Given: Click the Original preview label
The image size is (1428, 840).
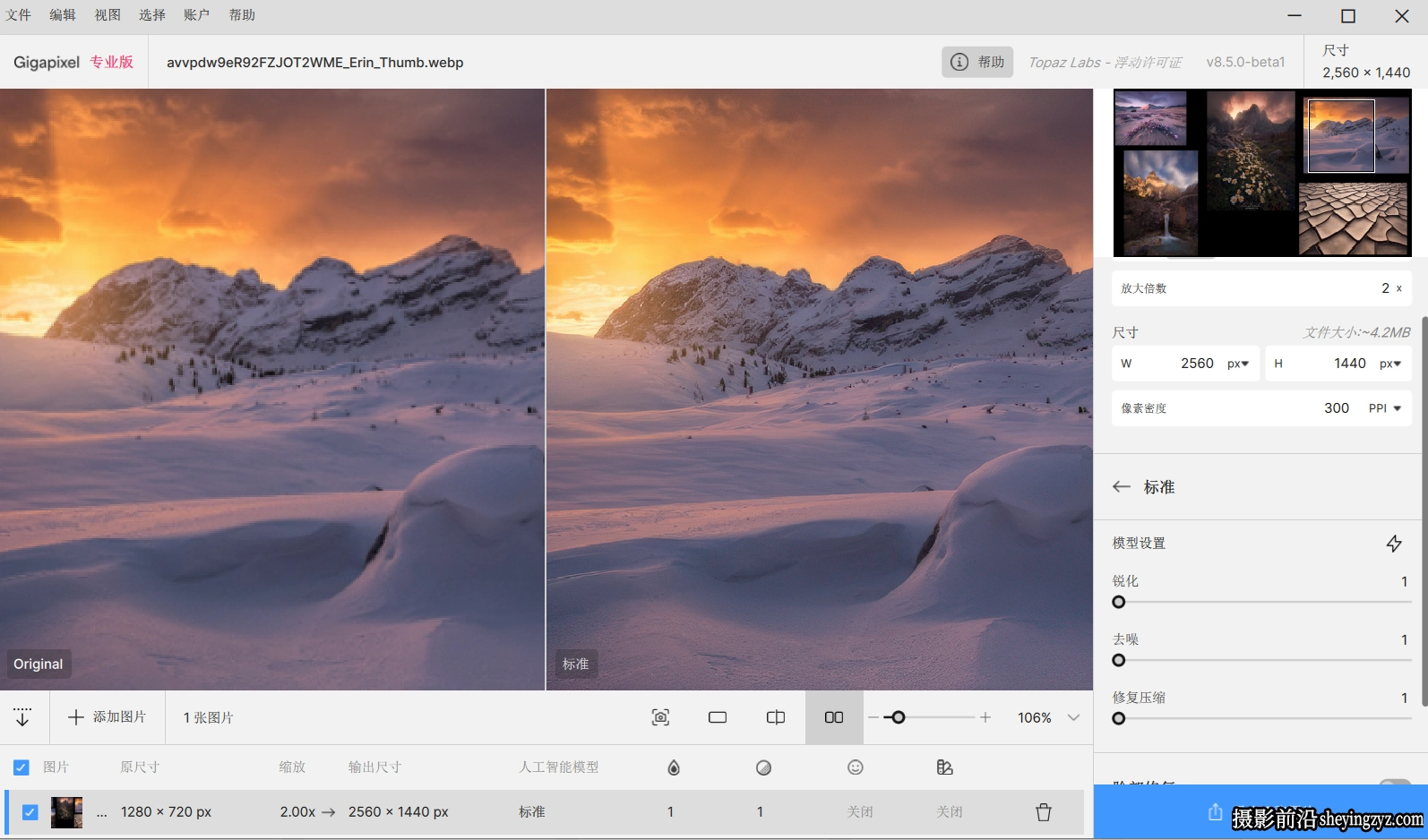Looking at the screenshot, I should (x=39, y=664).
